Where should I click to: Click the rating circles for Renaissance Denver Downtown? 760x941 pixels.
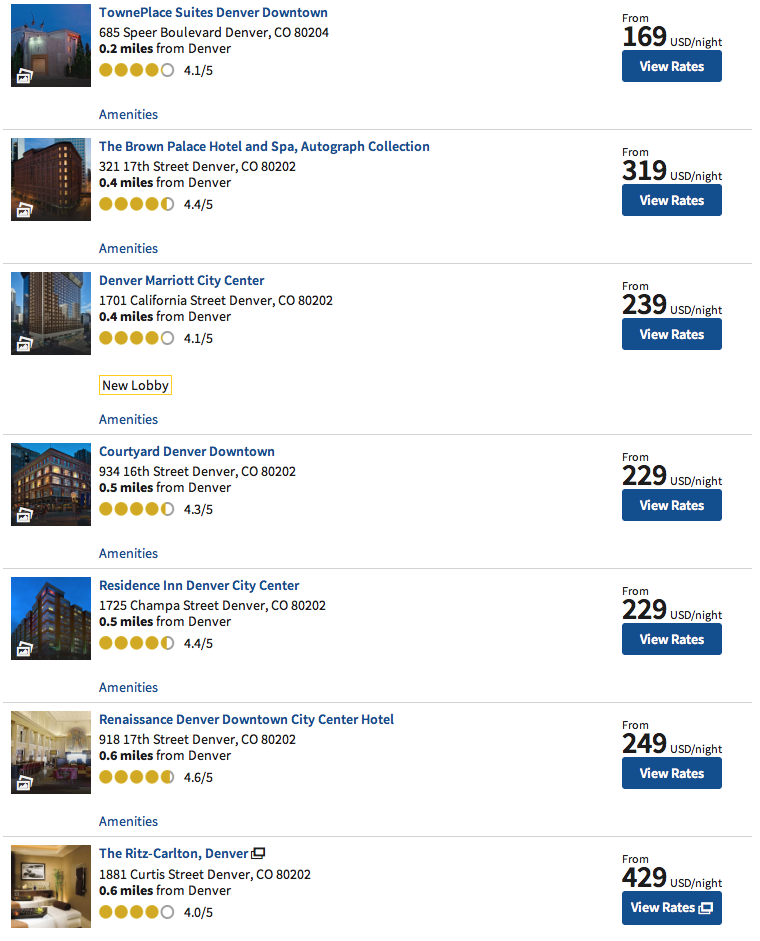136,777
